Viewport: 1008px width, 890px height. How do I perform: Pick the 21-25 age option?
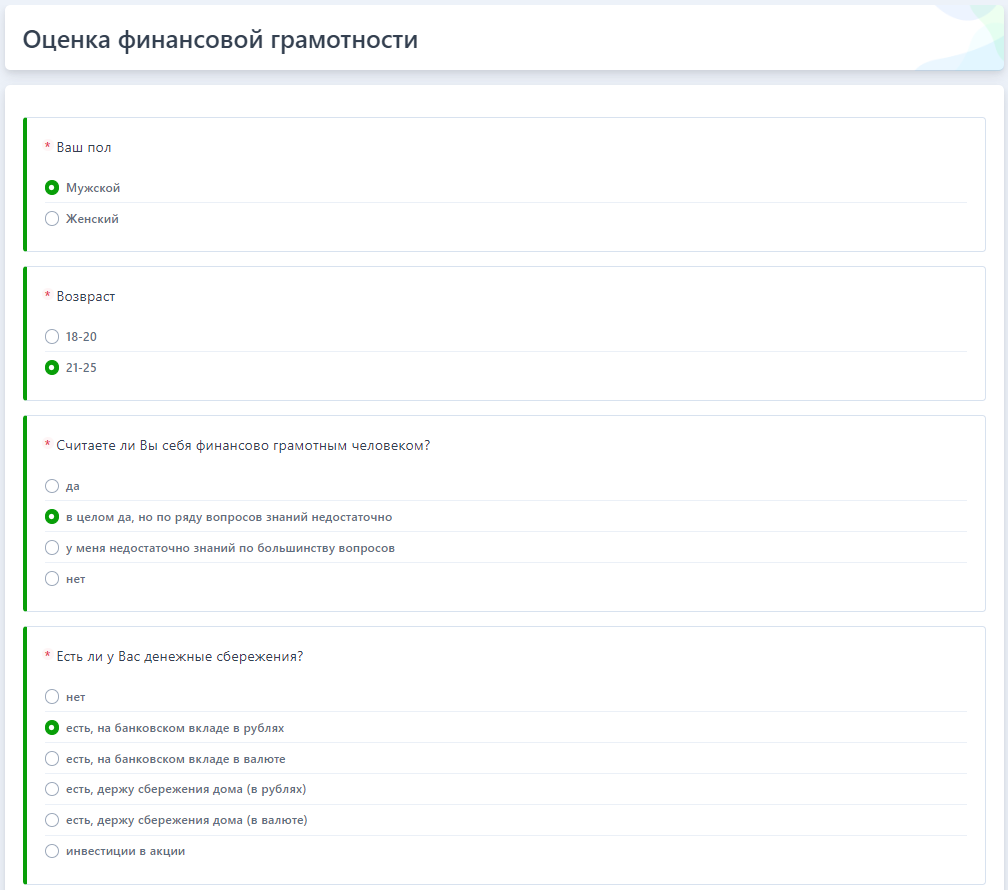click(x=52, y=368)
